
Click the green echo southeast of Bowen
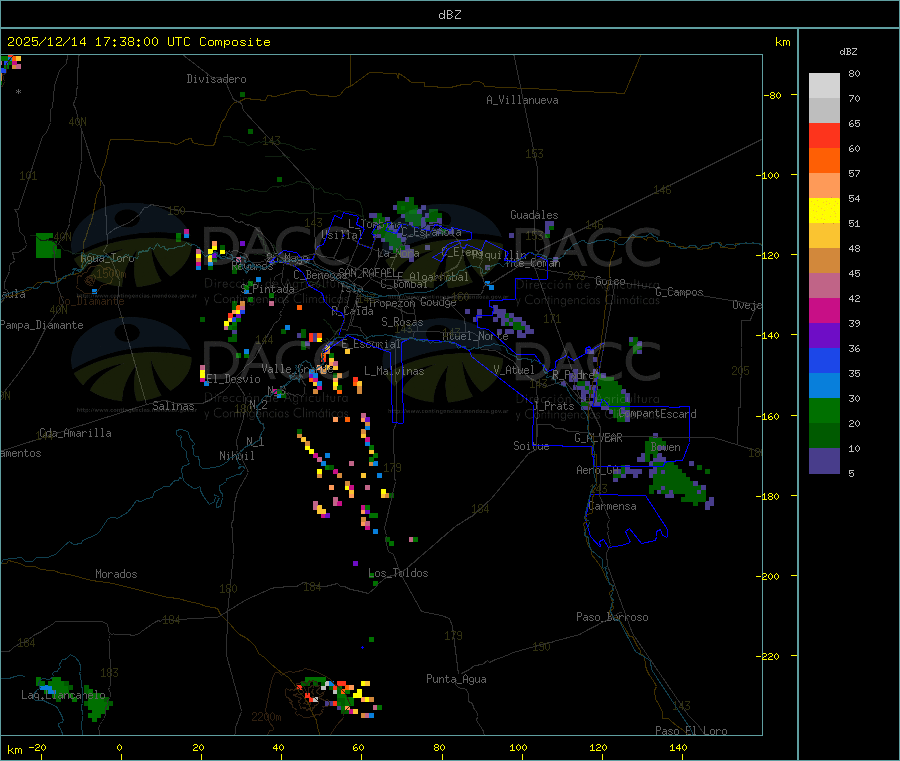pos(680,483)
